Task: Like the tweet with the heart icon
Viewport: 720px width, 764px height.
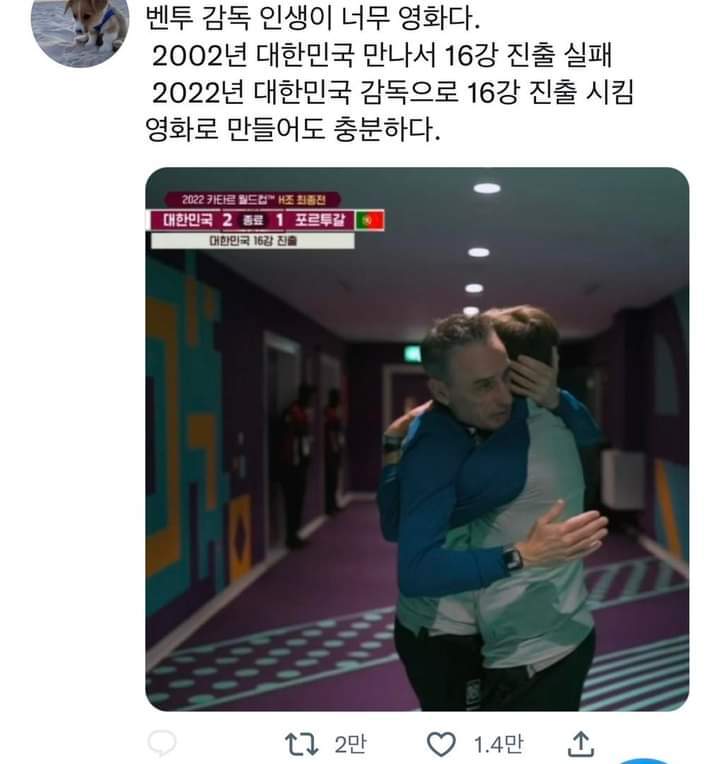Action: [441, 745]
